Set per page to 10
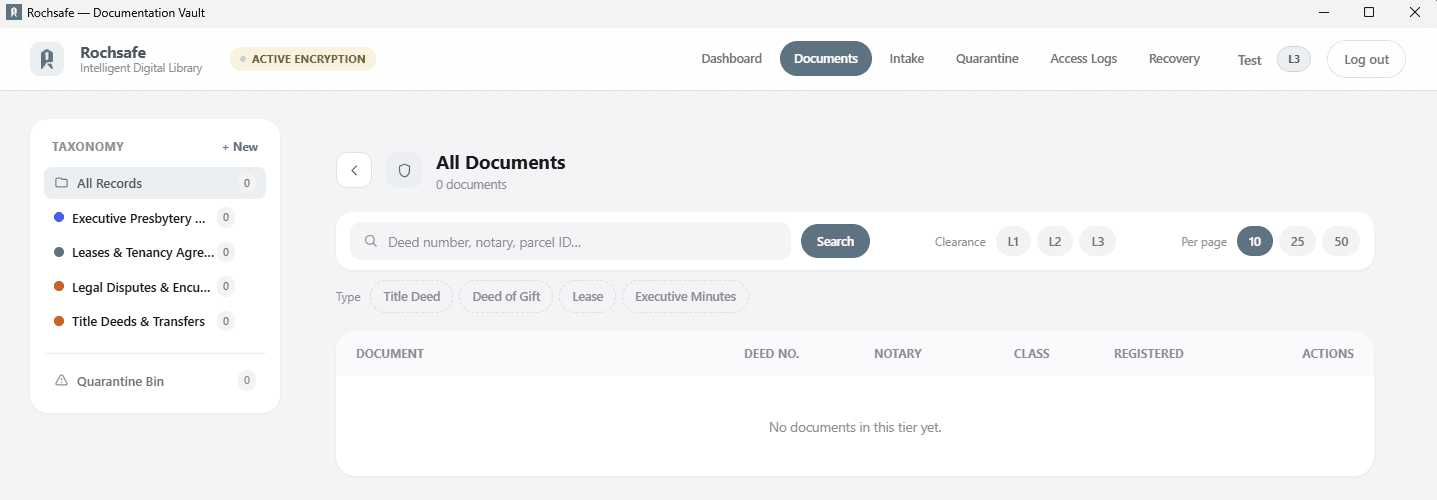 pyautogui.click(x=1255, y=241)
